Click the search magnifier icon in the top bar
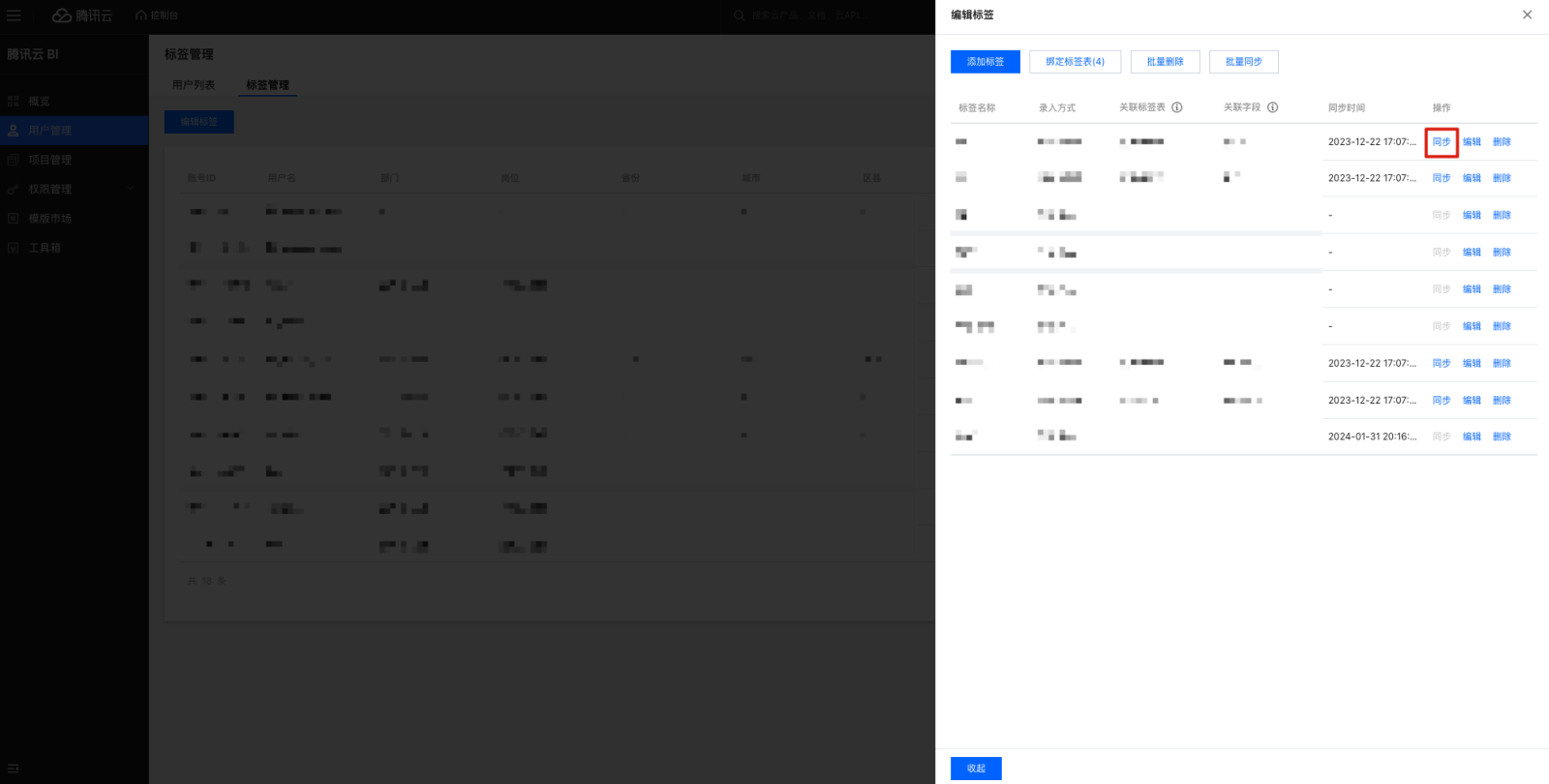 [740, 15]
